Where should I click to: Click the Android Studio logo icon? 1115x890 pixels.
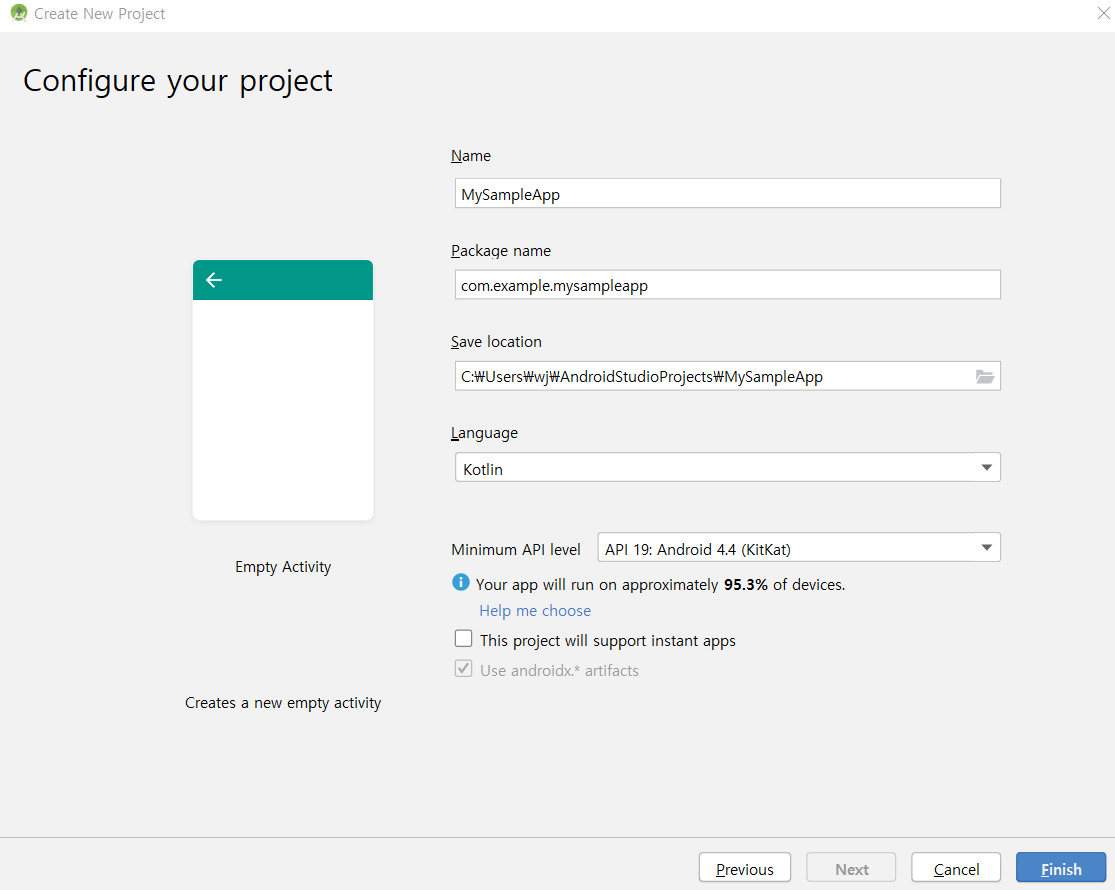(x=18, y=13)
